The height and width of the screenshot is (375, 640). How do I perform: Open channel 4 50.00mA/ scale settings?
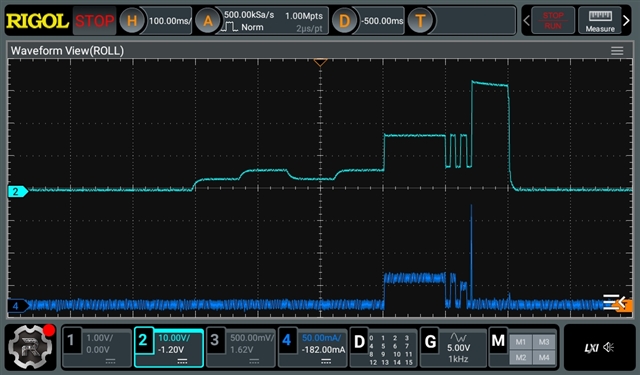point(321,338)
